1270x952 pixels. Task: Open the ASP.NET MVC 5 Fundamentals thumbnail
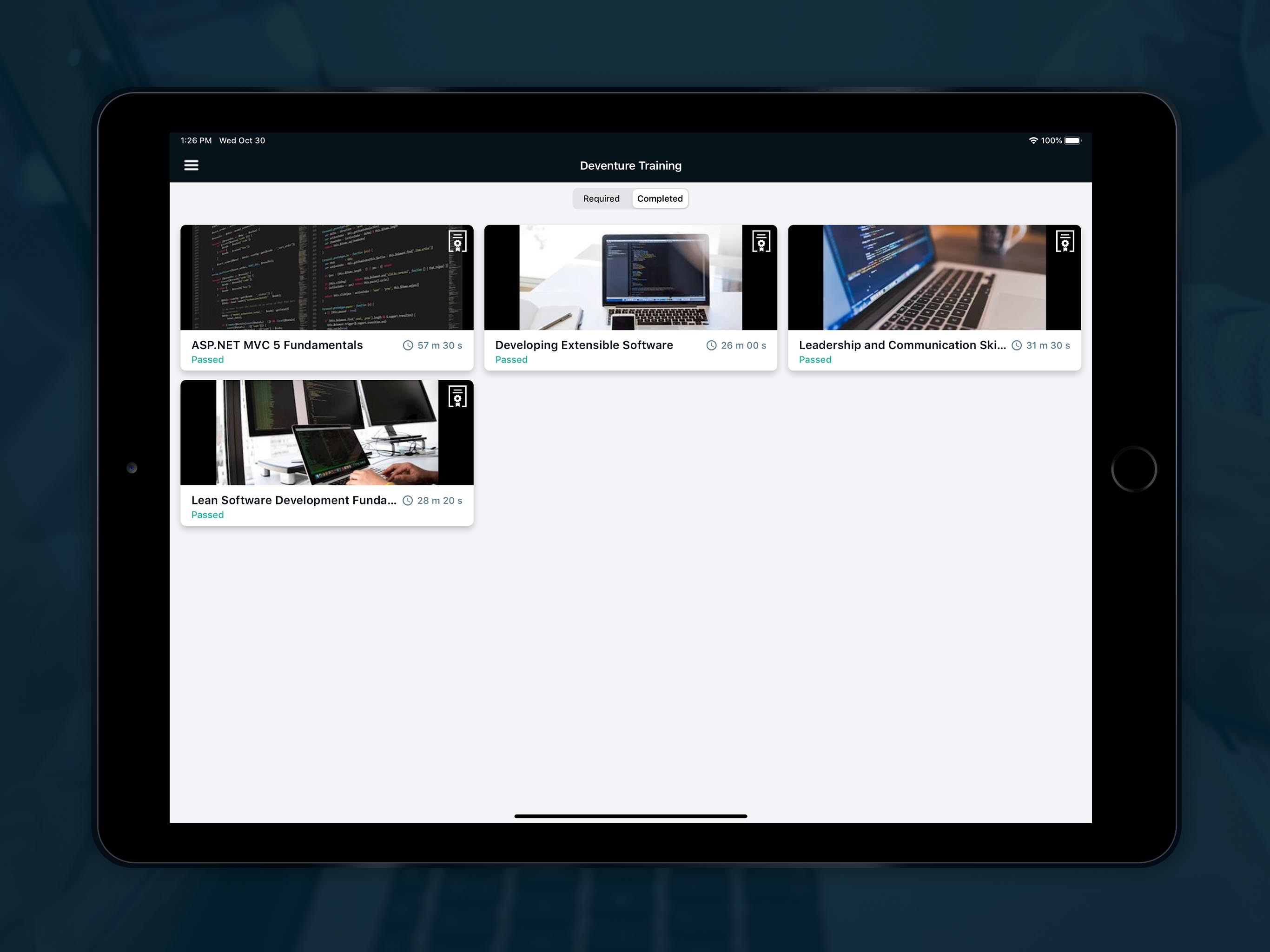coord(327,278)
